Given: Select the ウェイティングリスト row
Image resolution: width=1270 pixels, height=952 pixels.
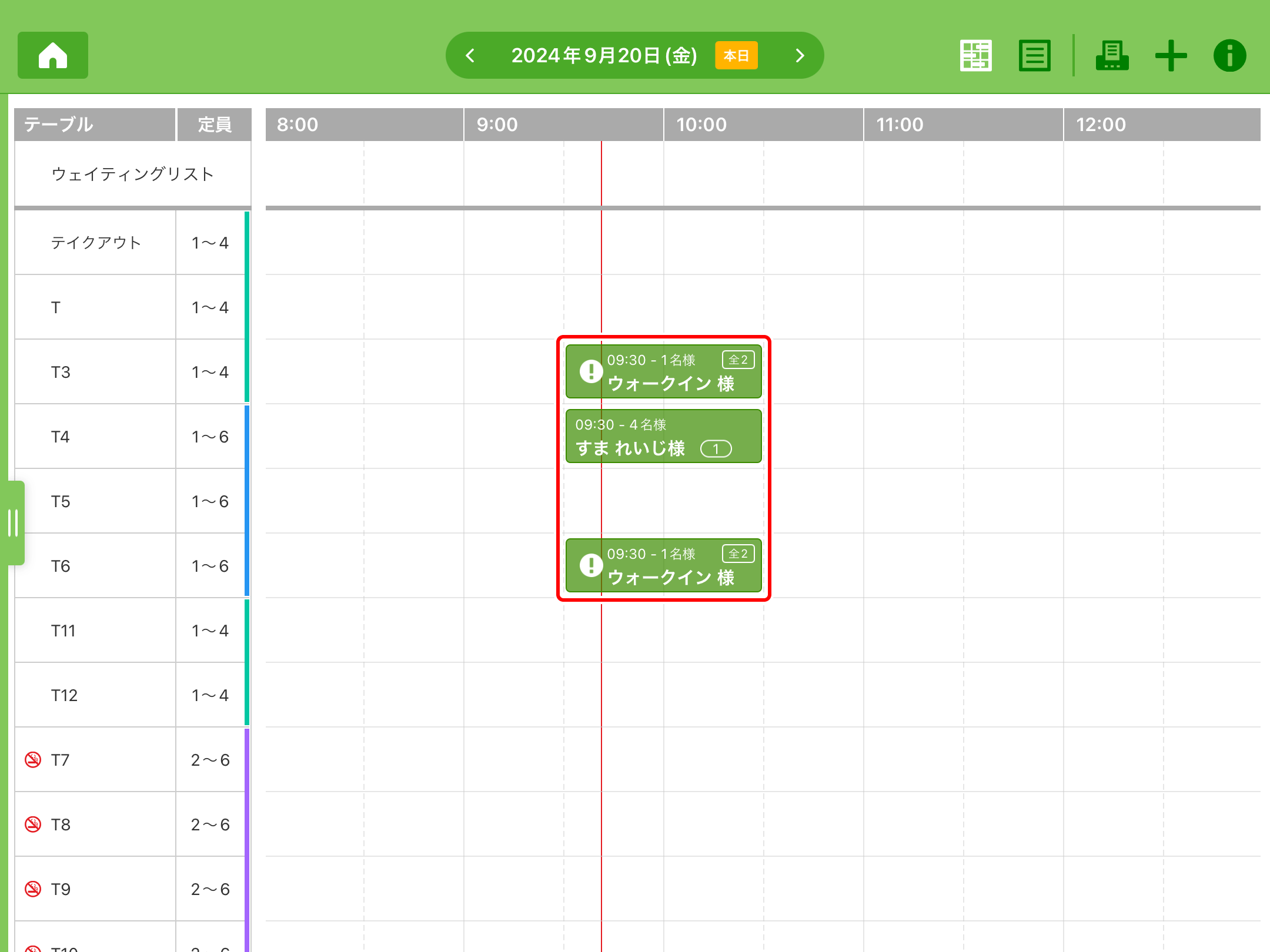Looking at the screenshot, I should [132, 174].
